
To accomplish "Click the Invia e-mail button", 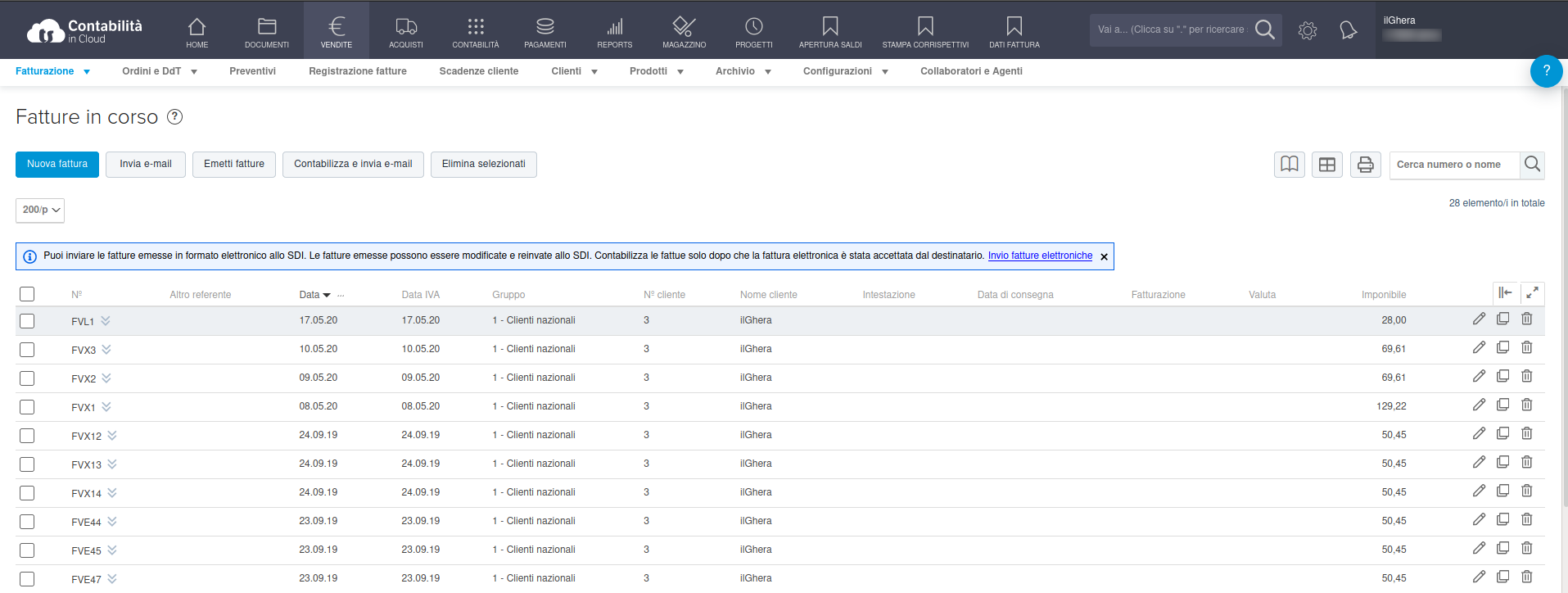I will pyautogui.click(x=146, y=165).
